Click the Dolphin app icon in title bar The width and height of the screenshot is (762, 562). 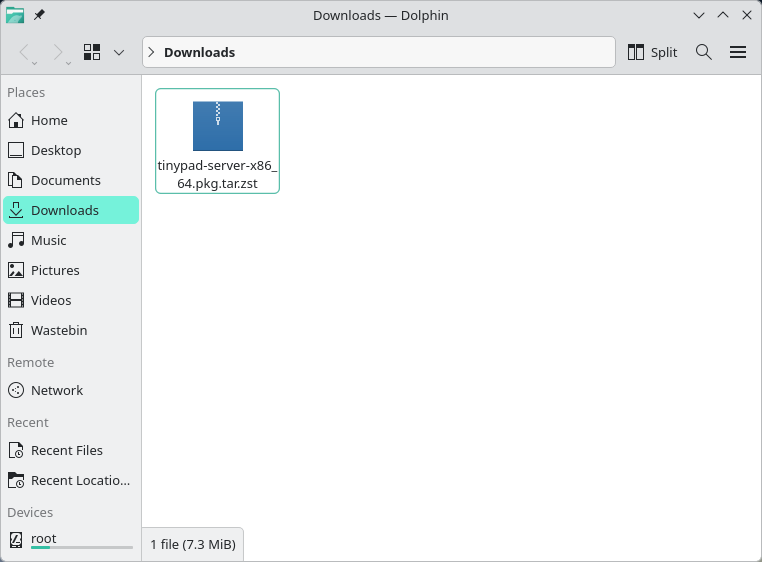click(15, 16)
